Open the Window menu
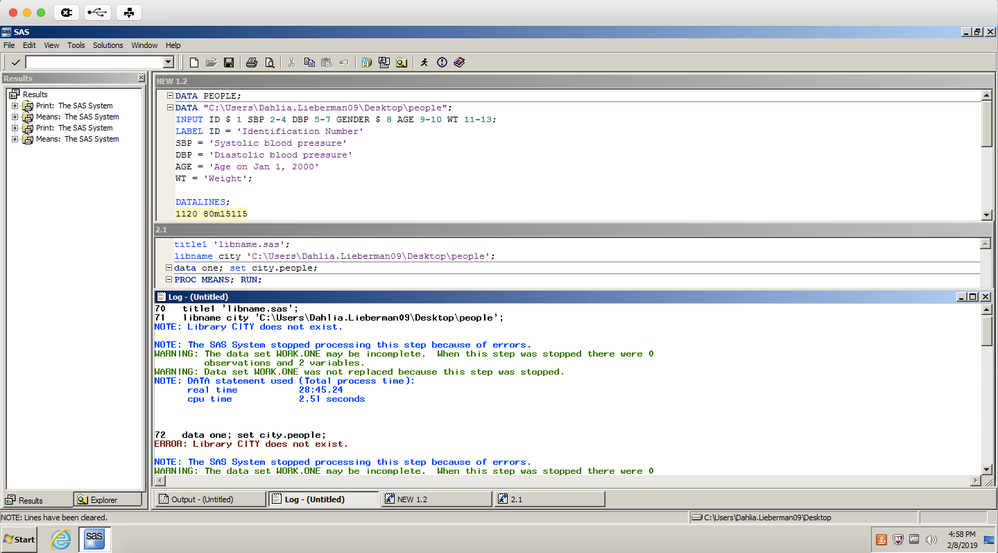The image size is (998, 553). (x=144, y=45)
